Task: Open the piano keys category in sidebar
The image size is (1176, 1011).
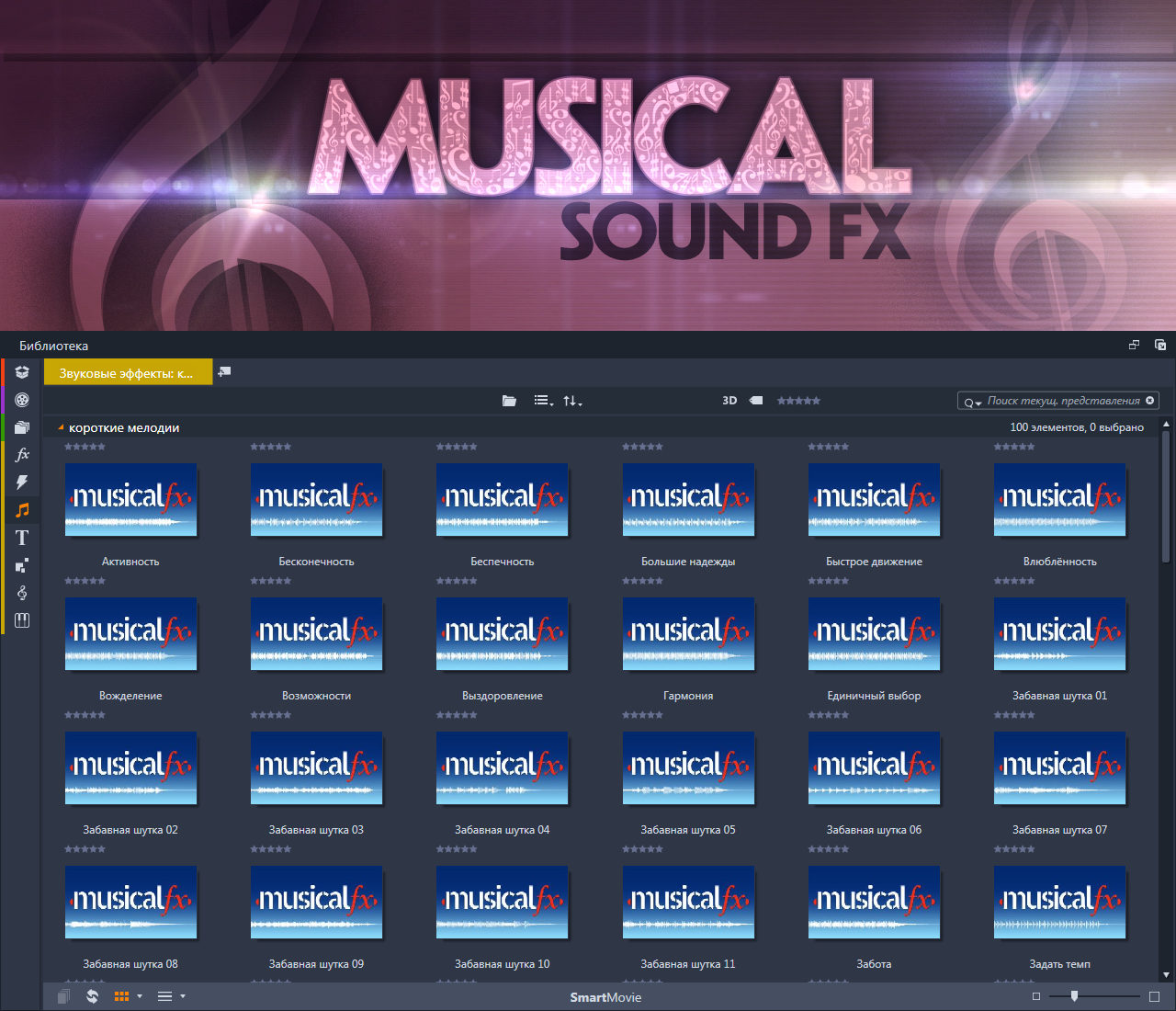Action: click(22, 620)
